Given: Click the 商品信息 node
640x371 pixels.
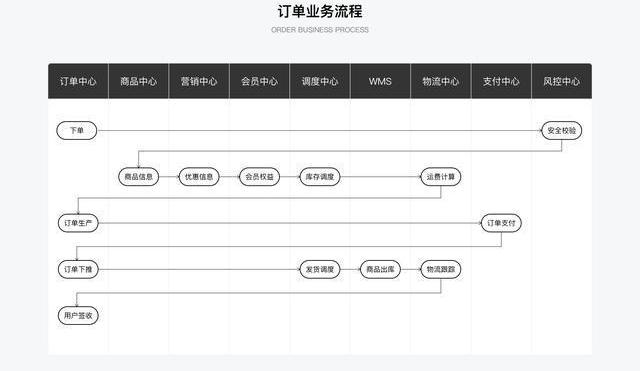Looking at the screenshot, I should click(138, 177).
